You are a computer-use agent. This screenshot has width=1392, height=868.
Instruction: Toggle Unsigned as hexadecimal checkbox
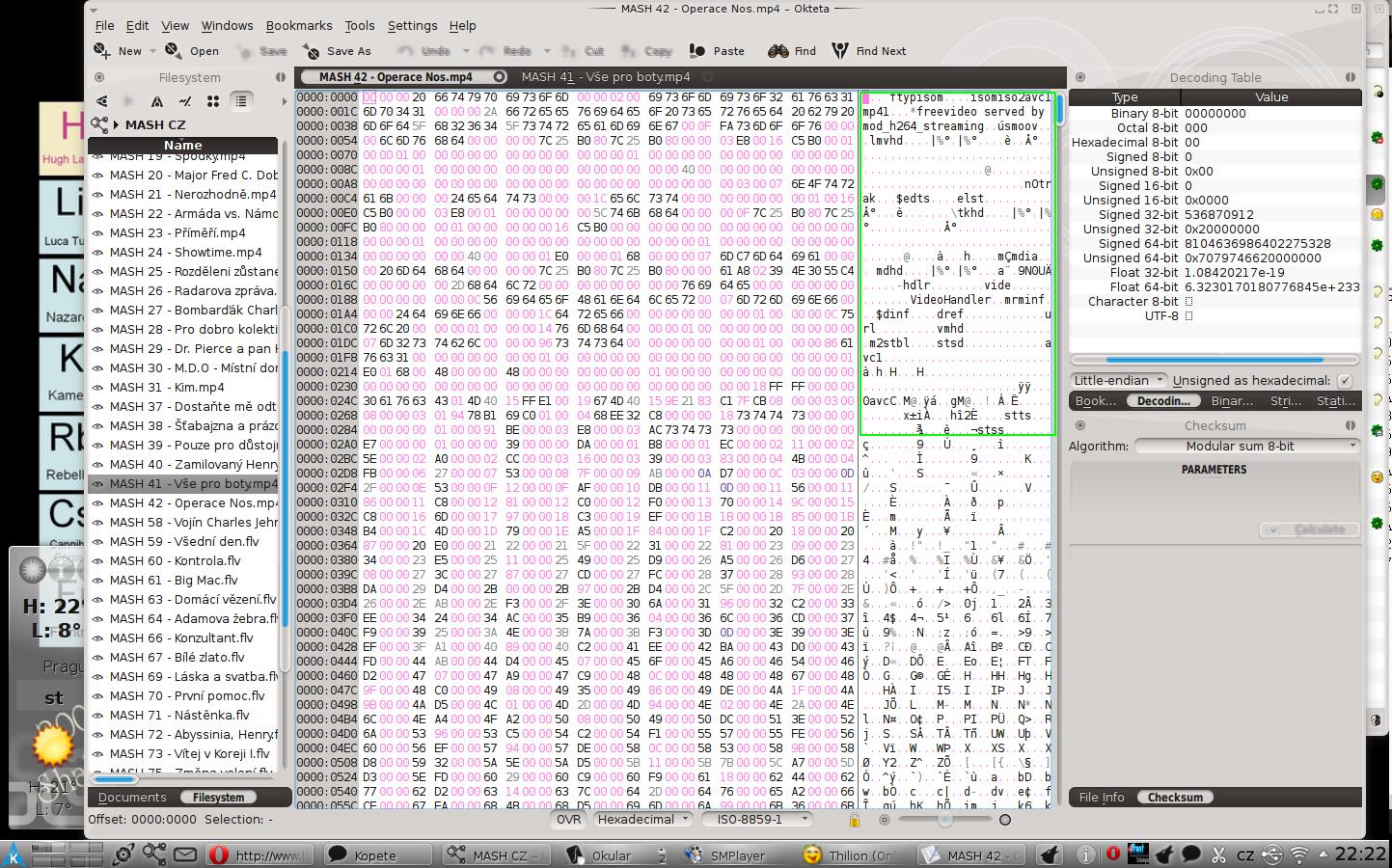click(x=1345, y=380)
